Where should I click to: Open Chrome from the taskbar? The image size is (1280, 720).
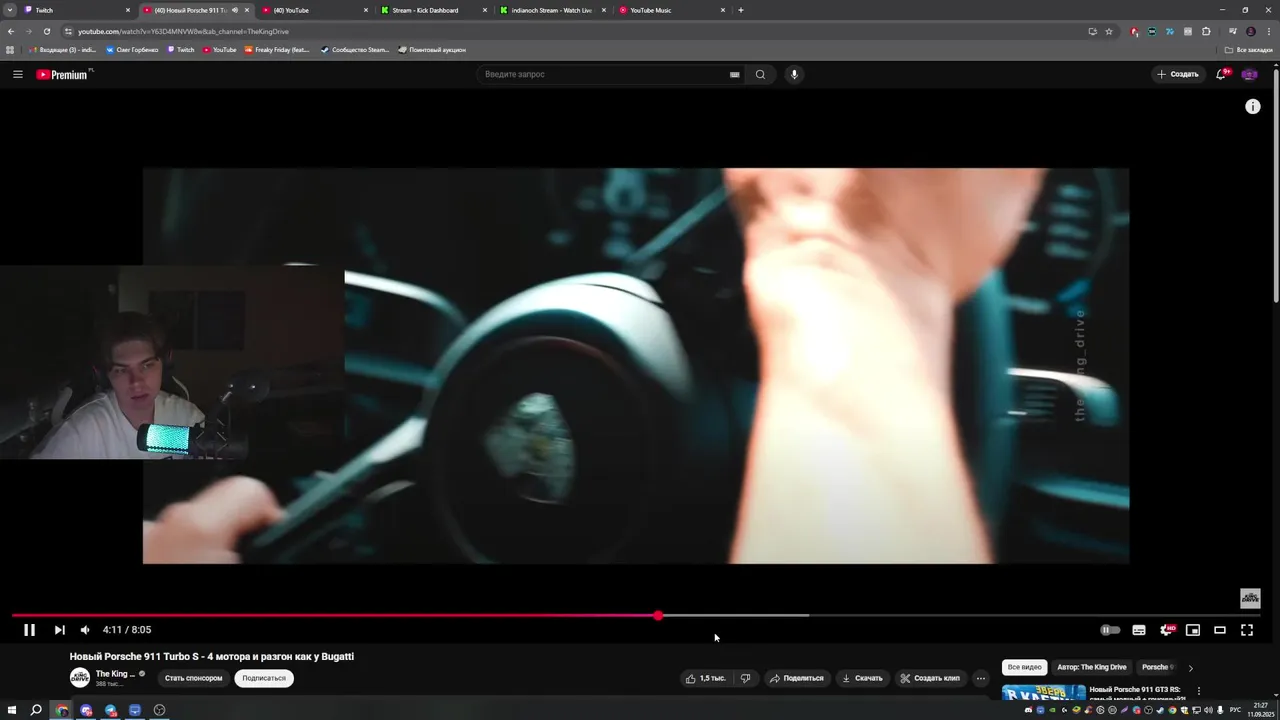(62, 710)
